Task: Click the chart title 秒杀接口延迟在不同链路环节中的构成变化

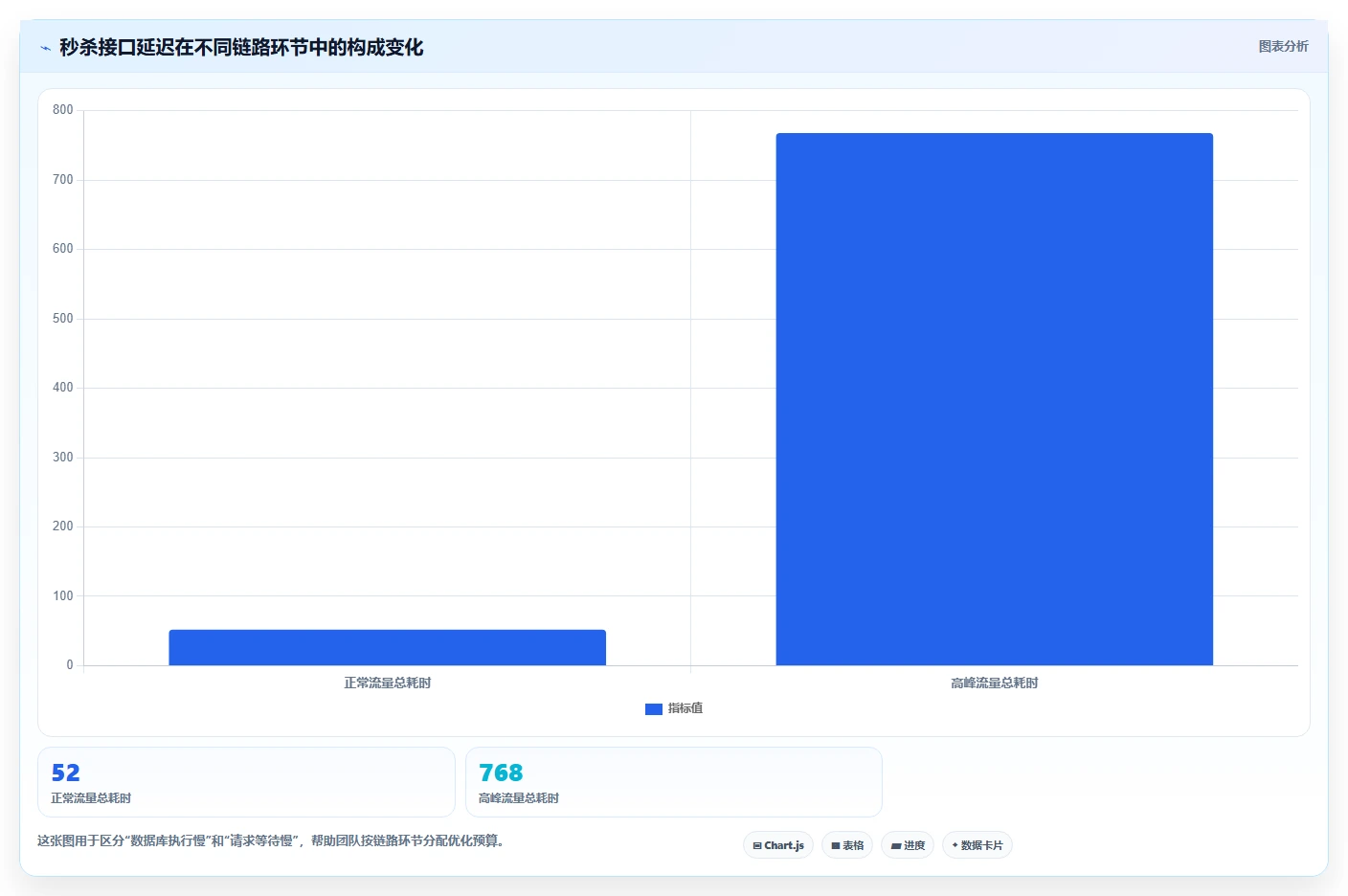Action: coord(241,47)
